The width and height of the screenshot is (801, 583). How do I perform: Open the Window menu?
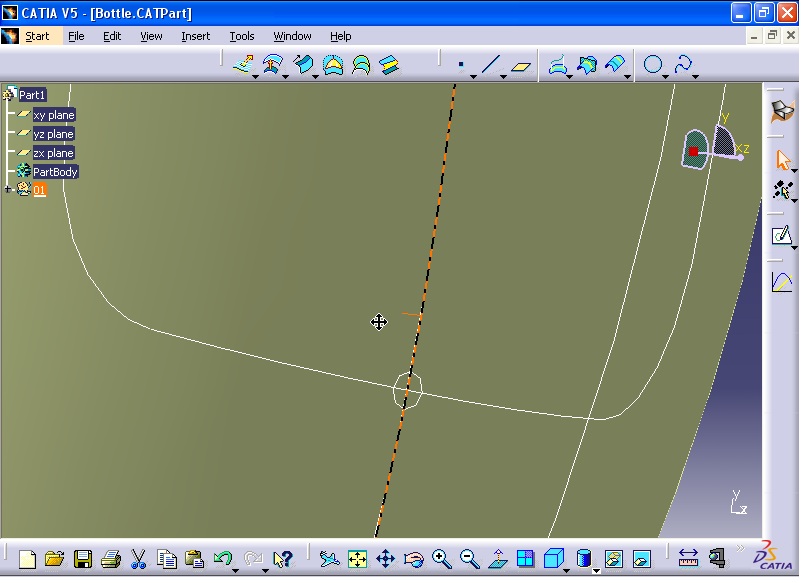click(x=292, y=36)
